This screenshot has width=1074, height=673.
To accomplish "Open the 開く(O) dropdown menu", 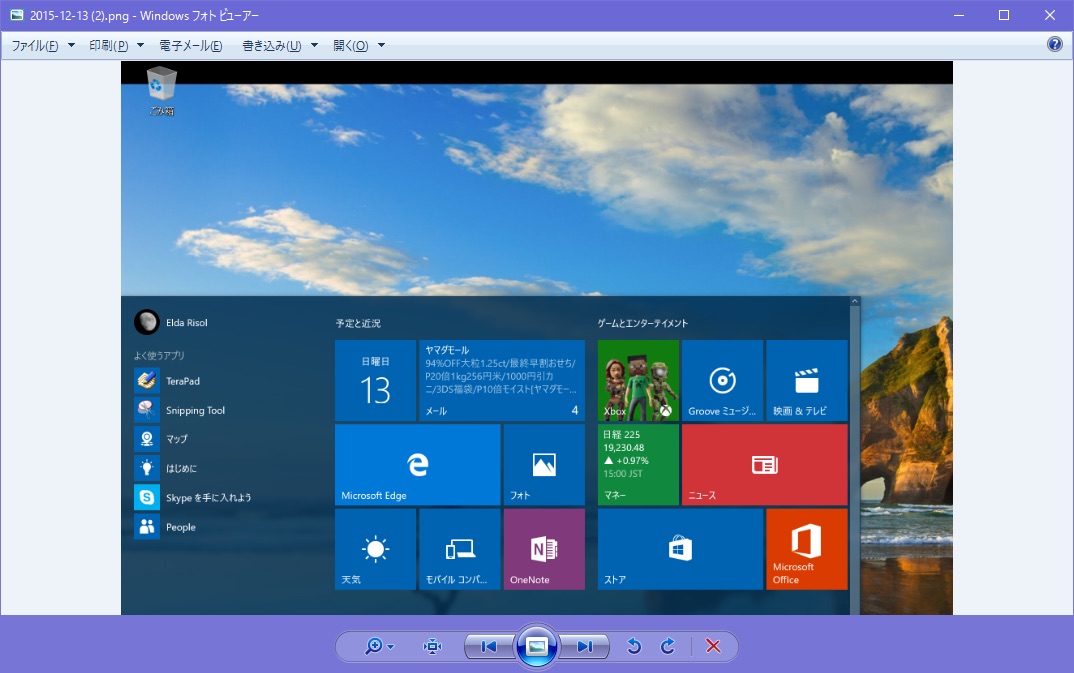I will [x=358, y=45].
